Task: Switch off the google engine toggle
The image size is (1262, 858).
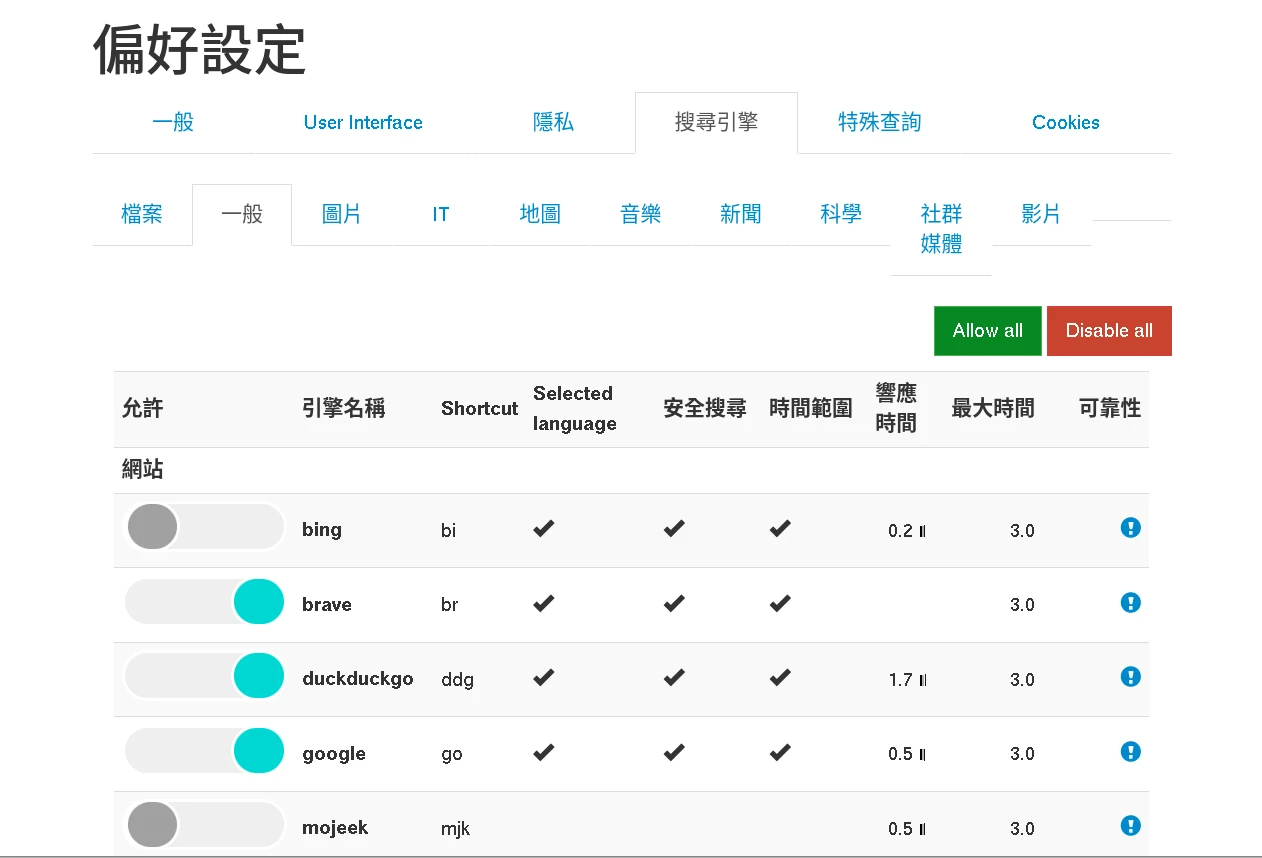Action: [x=205, y=751]
